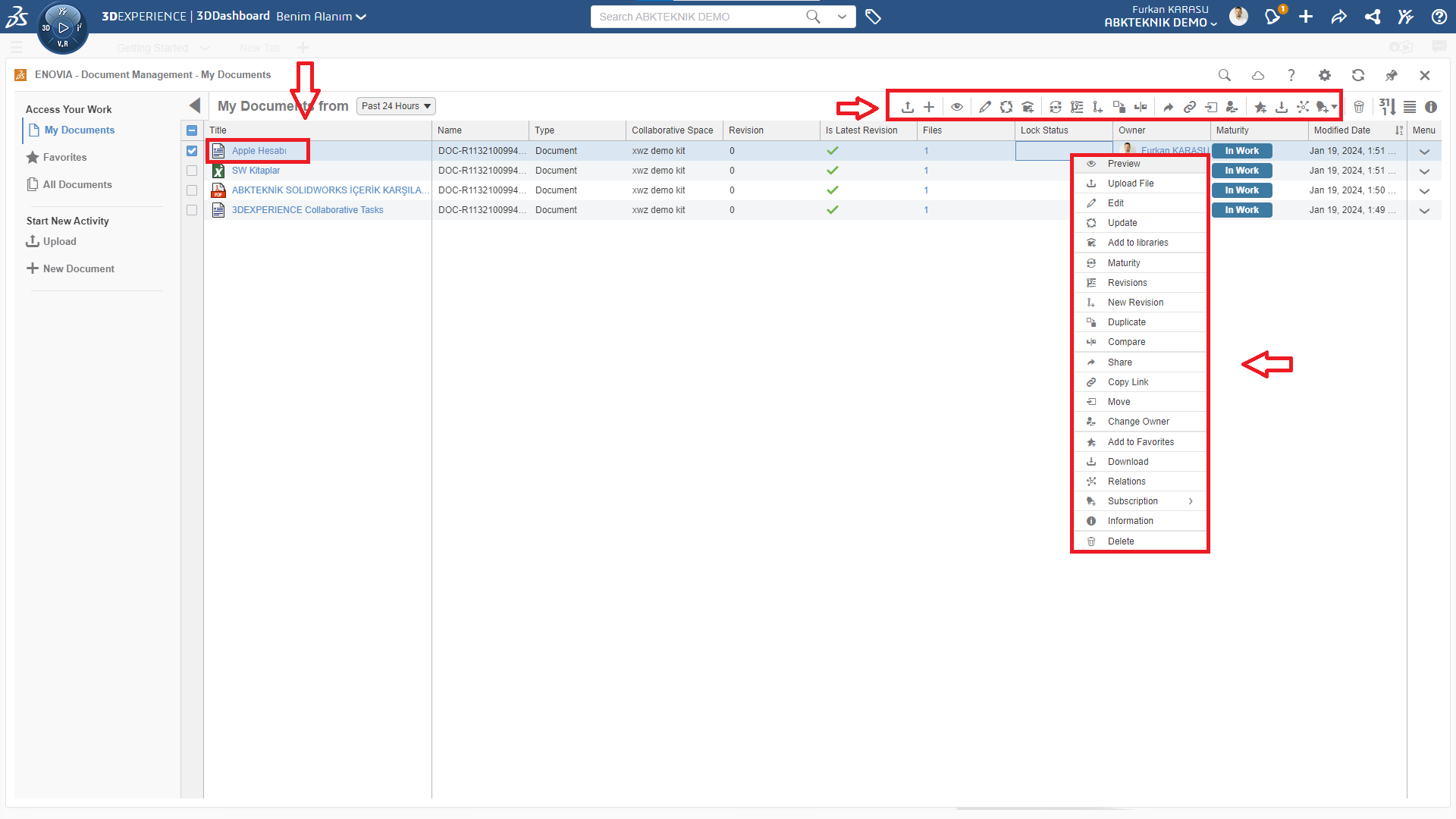Expand the Subscription submenu arrow
This screenshot has height=819, width=1456.
[1191, 501]
